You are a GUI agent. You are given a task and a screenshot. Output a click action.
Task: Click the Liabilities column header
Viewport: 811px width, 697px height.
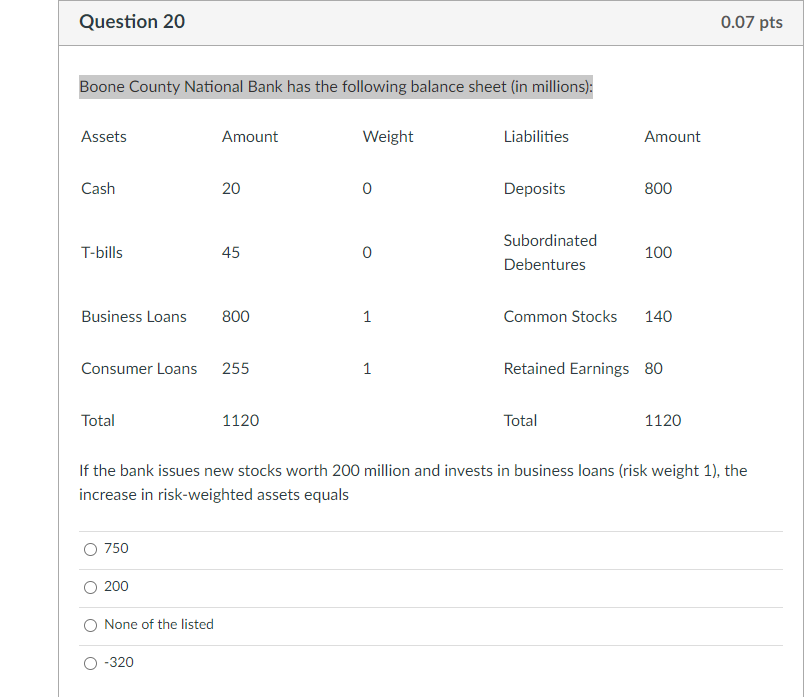point(536,136)
